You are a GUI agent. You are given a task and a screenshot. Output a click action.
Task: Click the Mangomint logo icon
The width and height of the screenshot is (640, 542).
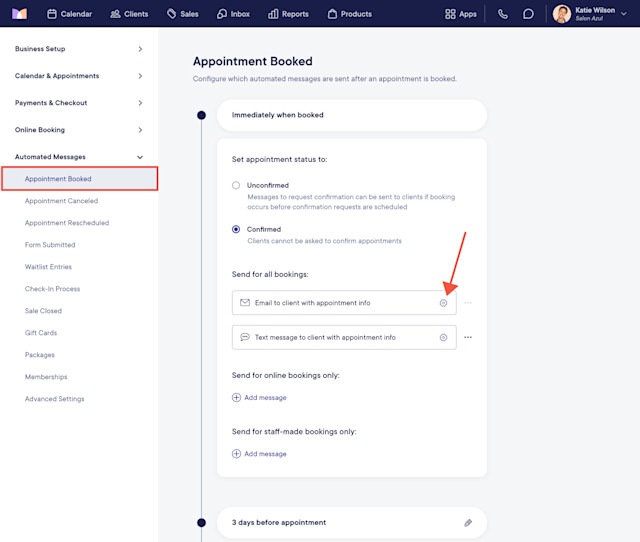[x=19, y=14]
